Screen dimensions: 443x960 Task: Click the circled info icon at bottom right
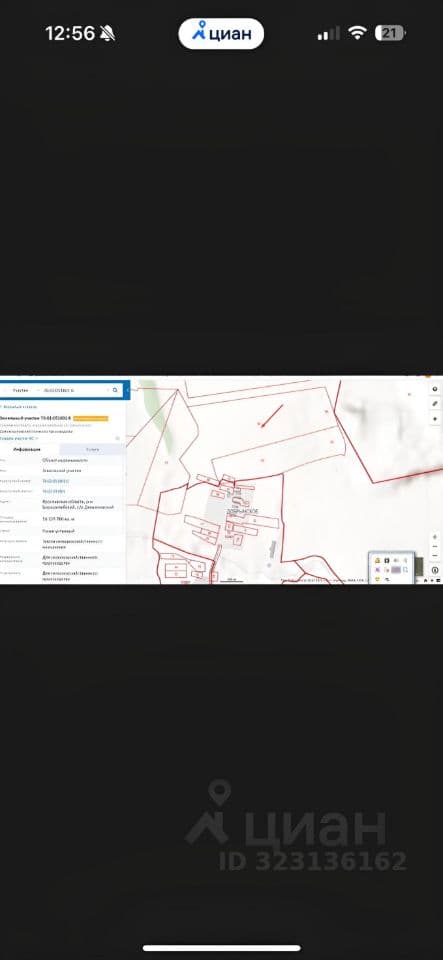coord(435,570)
